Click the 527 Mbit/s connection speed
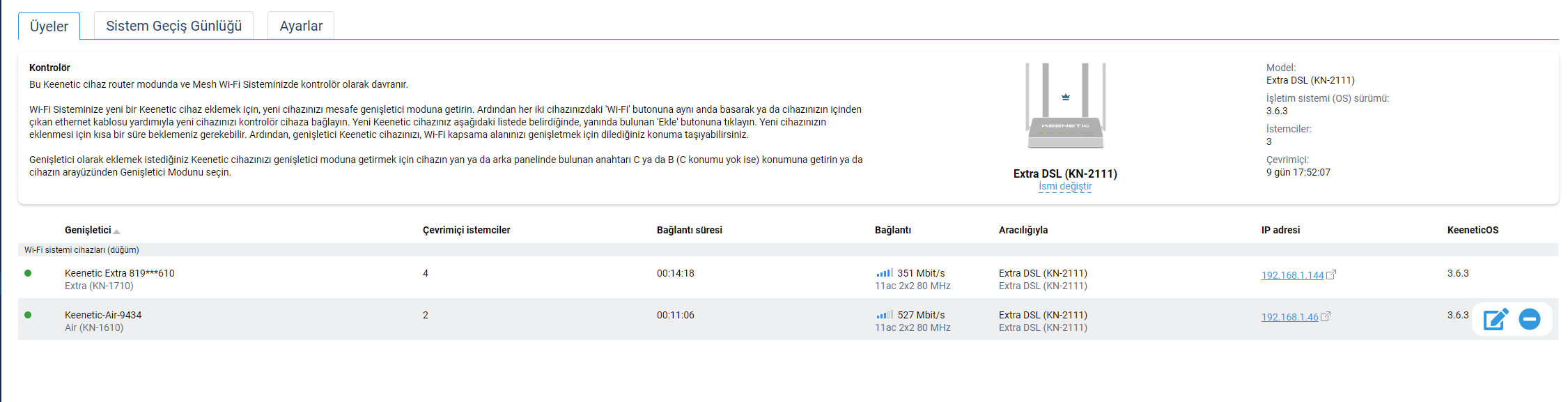Viewport: 1568px width, 402px height. coord(921,315)
